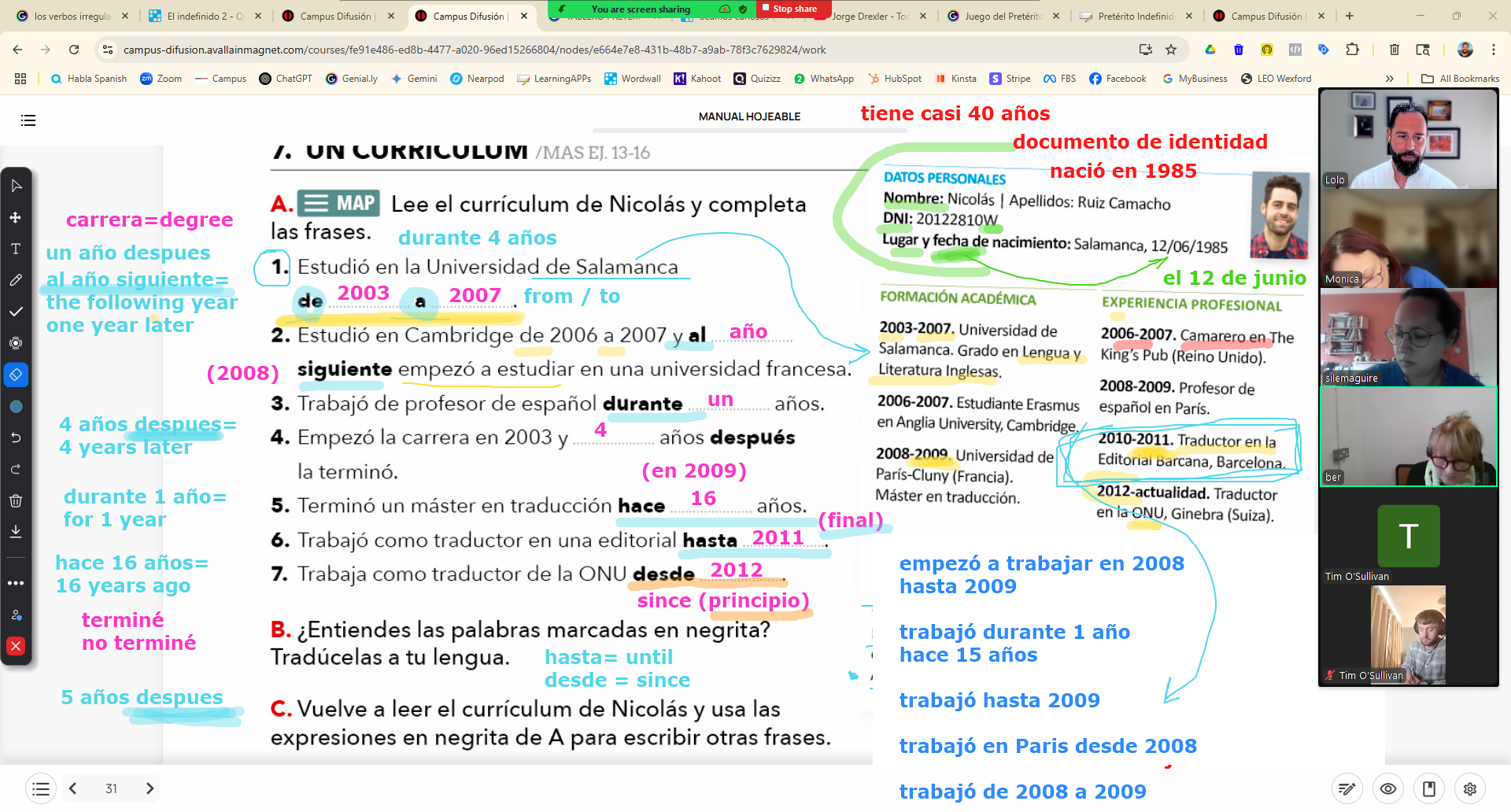
Task: Select Monica video thumbnail
Action: tap(1409, 238)
